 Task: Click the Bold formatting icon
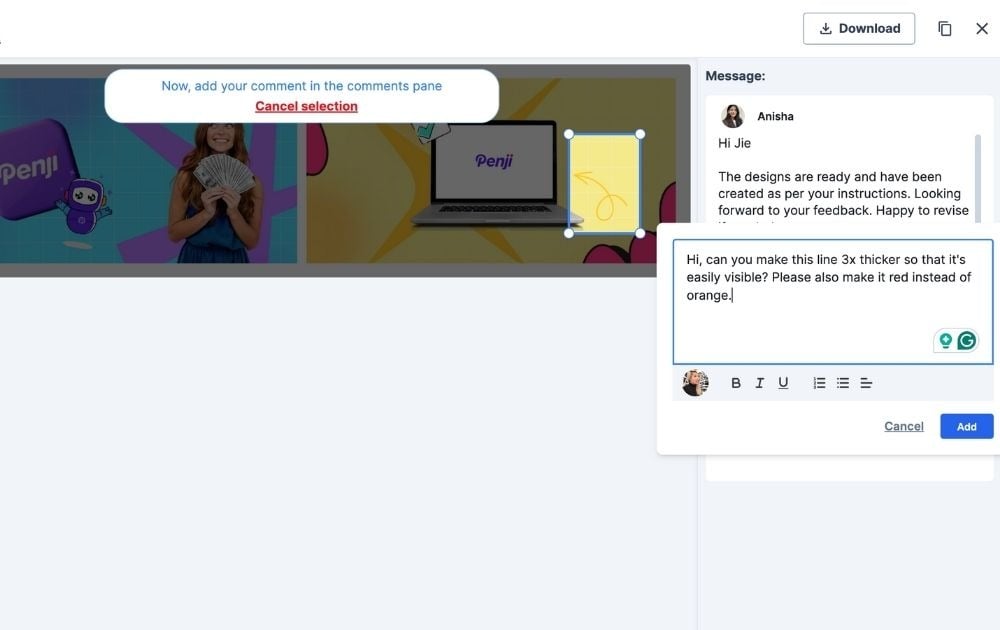tap(736, 383)
